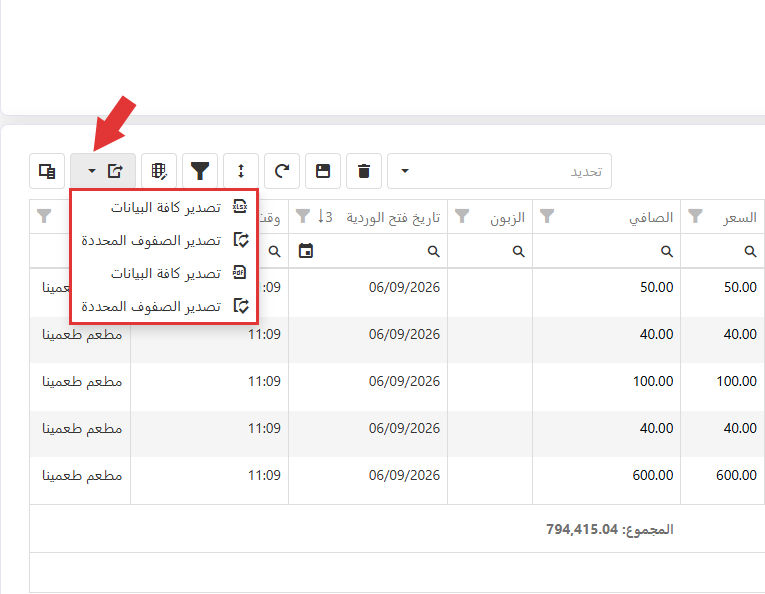Select 11:09 time in 100.00 row

tap(264, 381)
